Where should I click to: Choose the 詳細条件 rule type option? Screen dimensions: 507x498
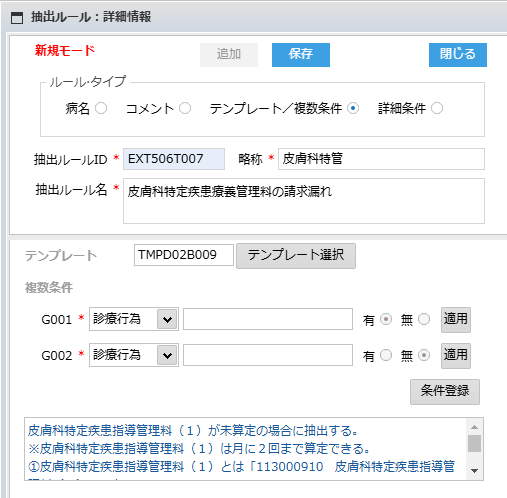[x=437, y=108]
